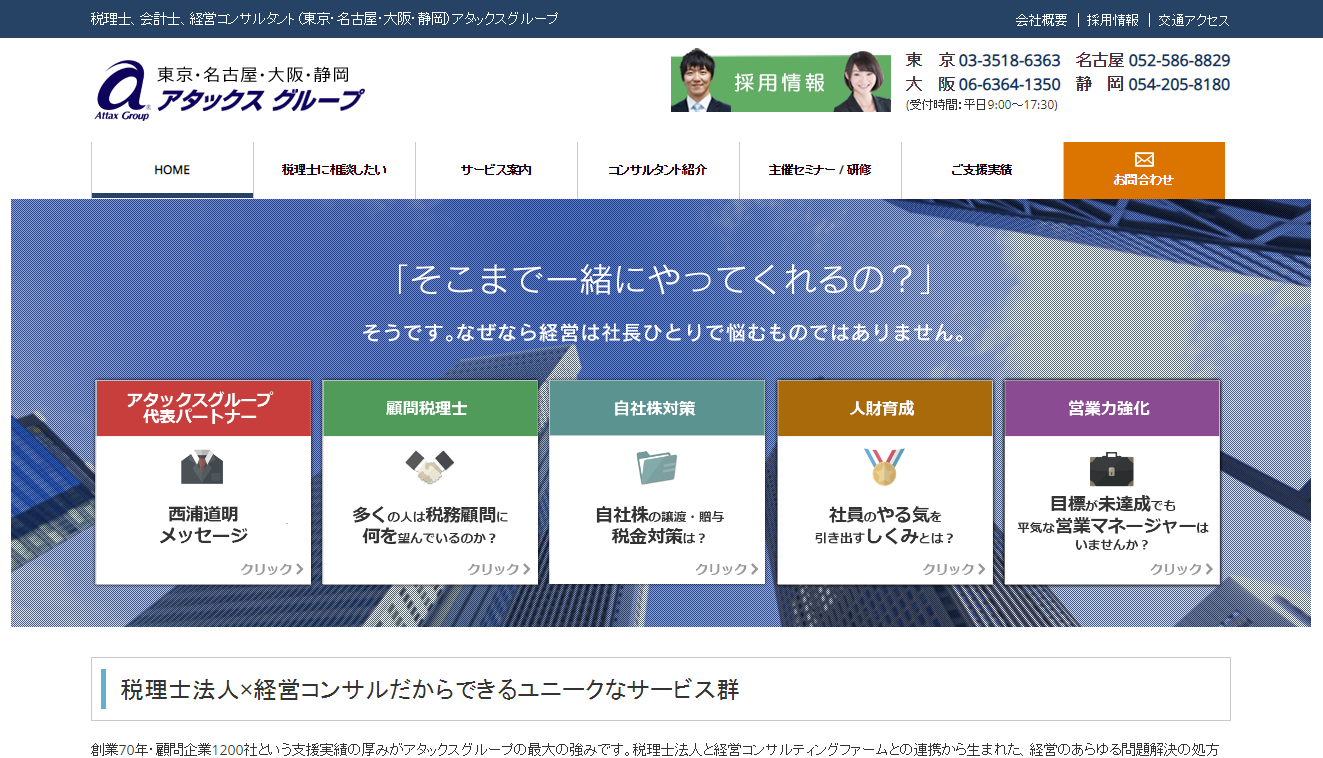Click 社員のやる気を引き出すしくみとは text
The image size is (1323, 758).
tap(885, 526)
